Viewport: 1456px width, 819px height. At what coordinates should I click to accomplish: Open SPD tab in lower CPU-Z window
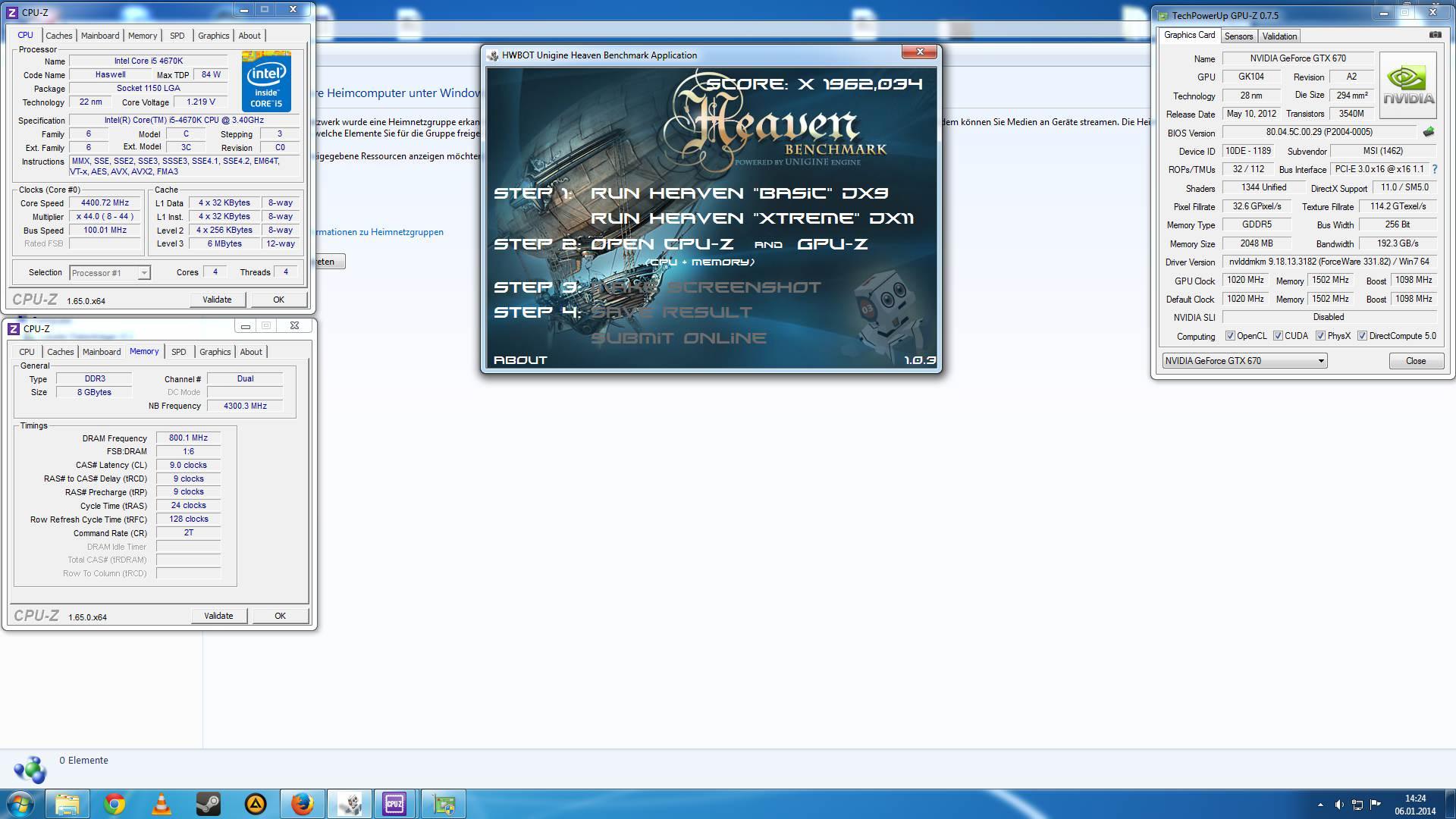[178, 352]
